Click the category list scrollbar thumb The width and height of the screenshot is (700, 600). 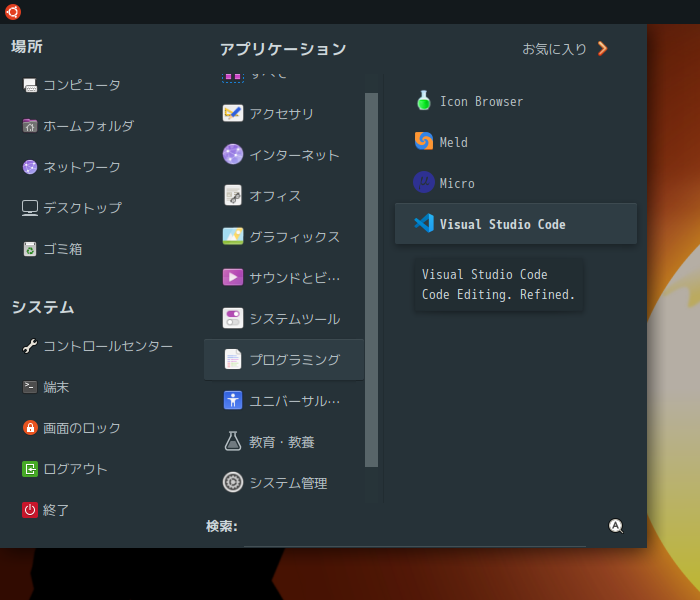pos(371,280)
